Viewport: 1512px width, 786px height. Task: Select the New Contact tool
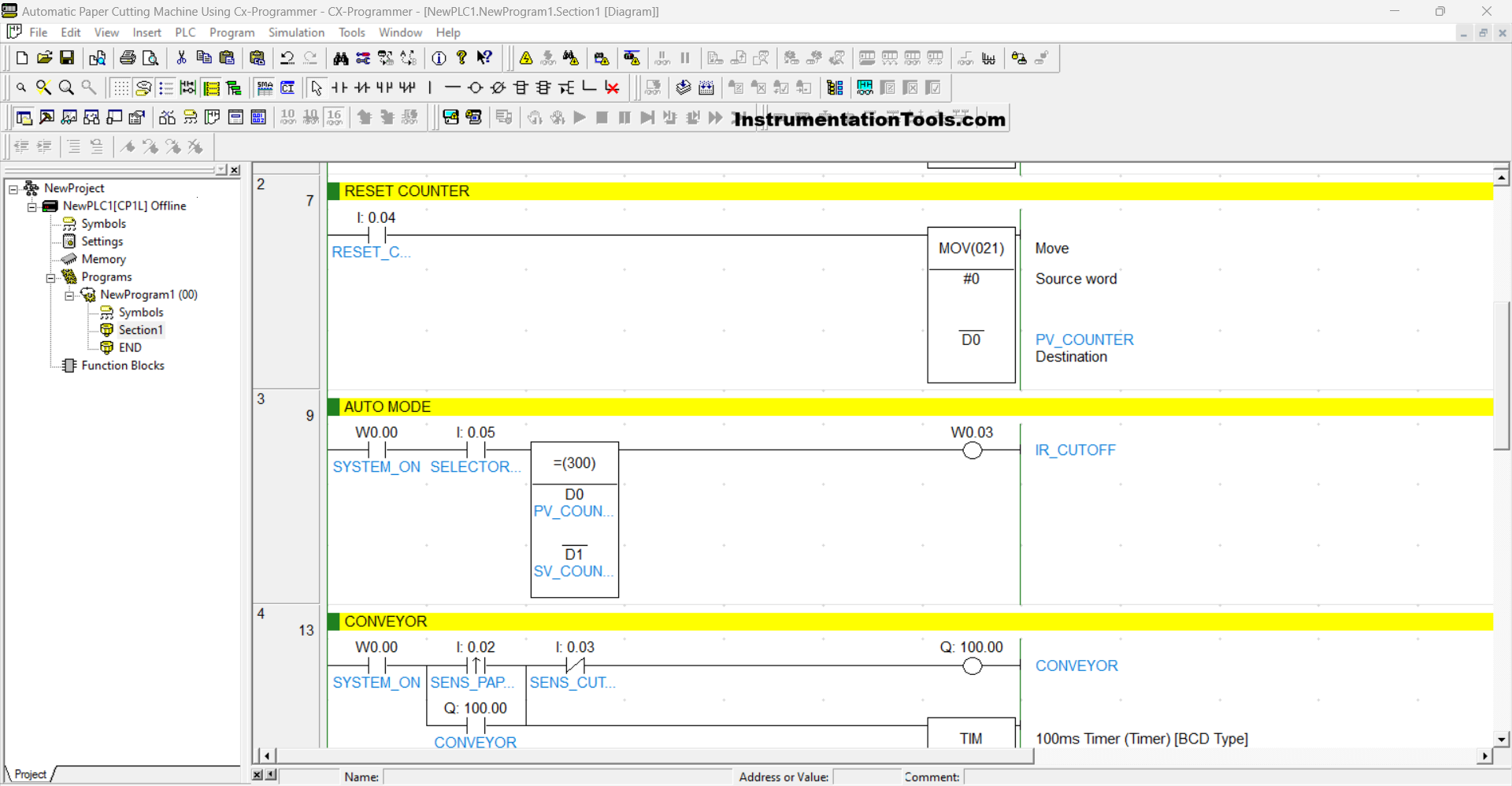(x=339, y=87)
